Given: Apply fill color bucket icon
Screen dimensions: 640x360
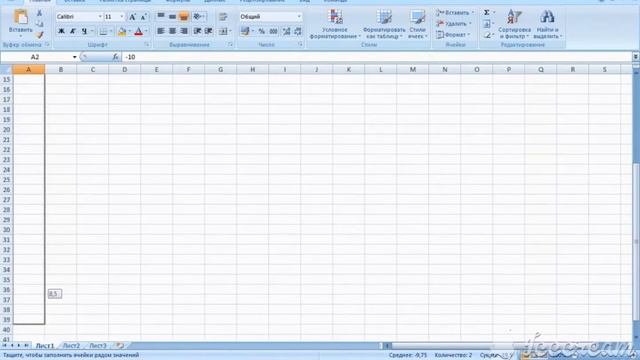Looking at the screenshot, I should (122, 31).
